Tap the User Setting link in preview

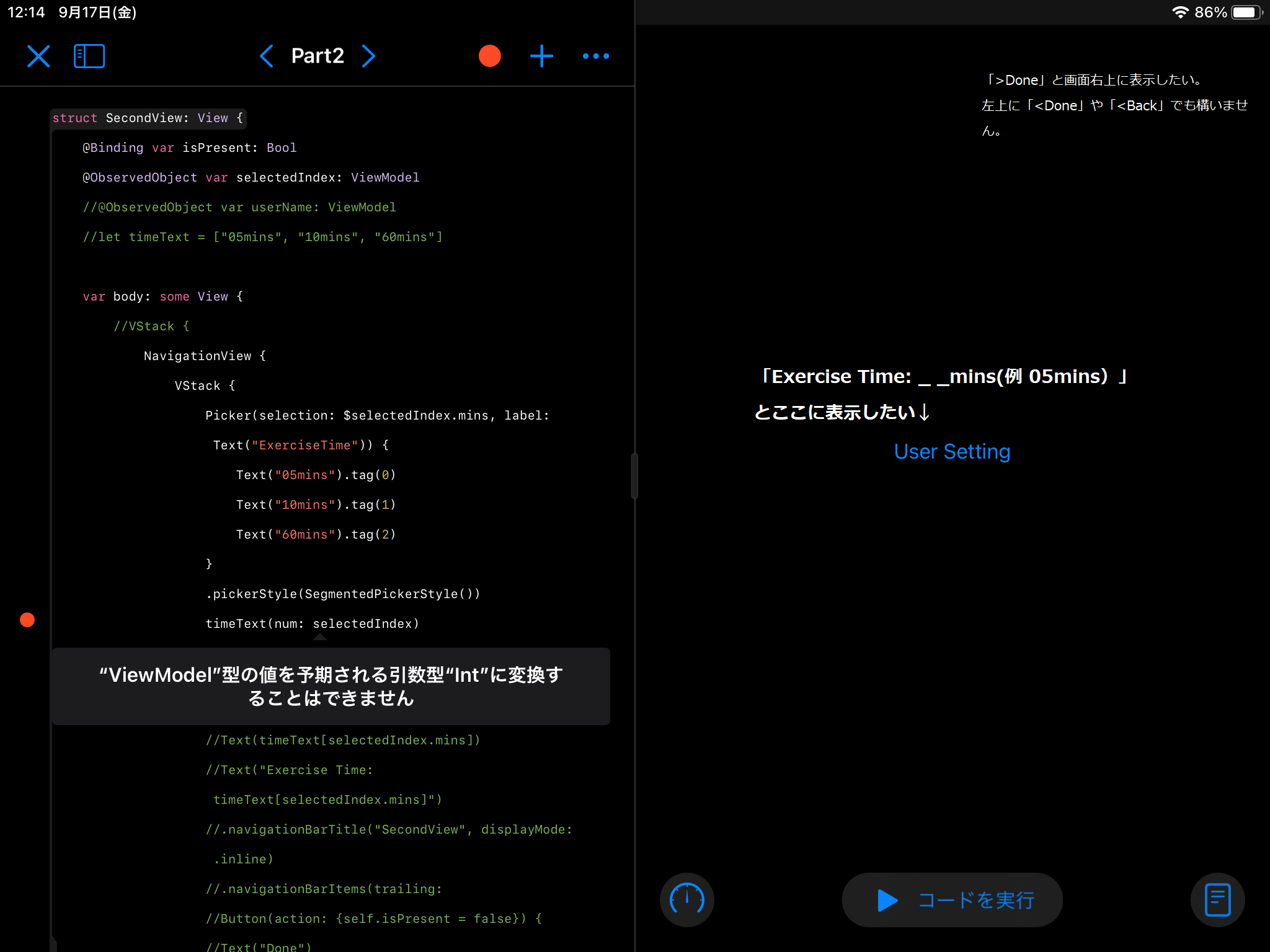[951, 451]
